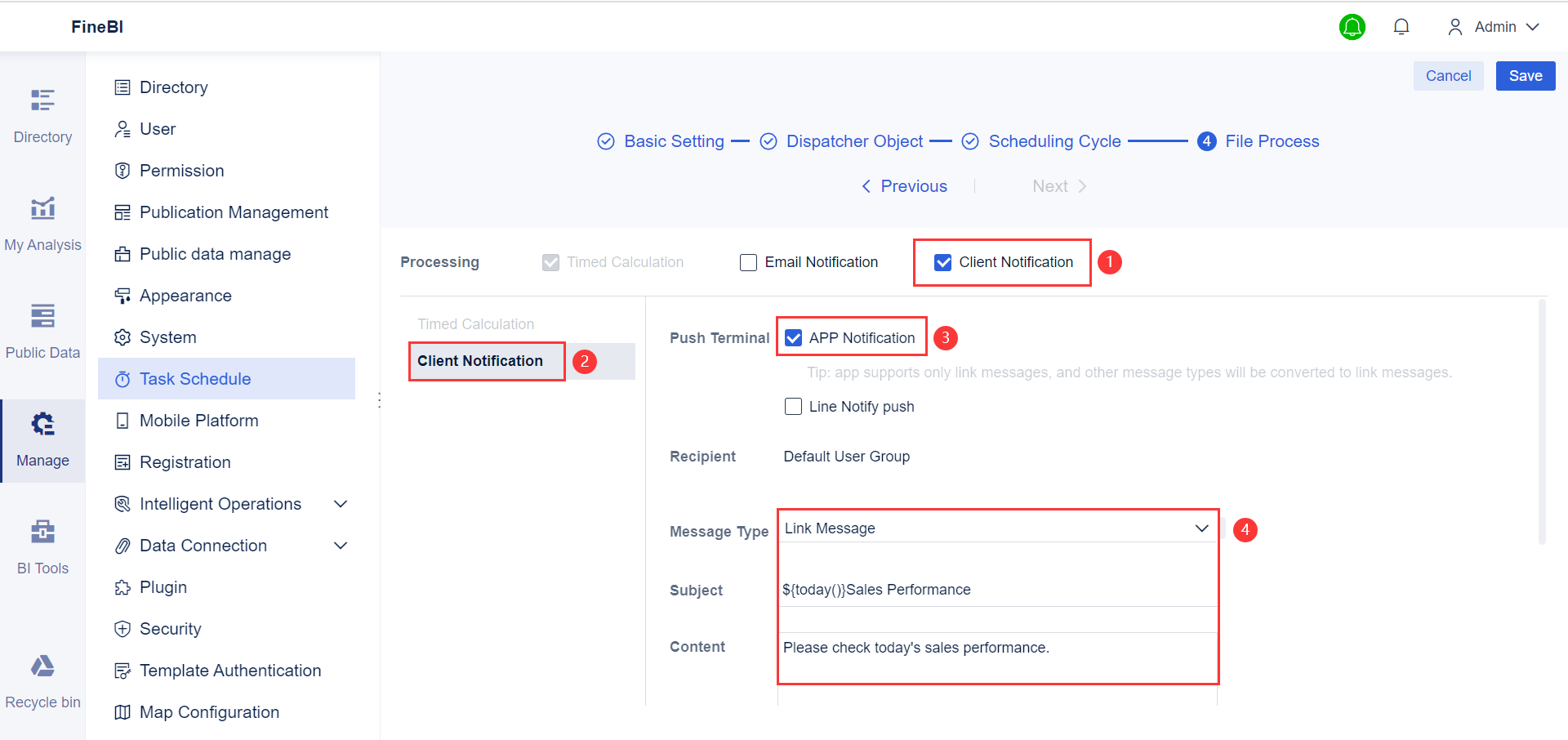This screenshot has height=740, width=1568.
Task: Open the Directory icon in left sidebar
Action: [x=42, y=110]
